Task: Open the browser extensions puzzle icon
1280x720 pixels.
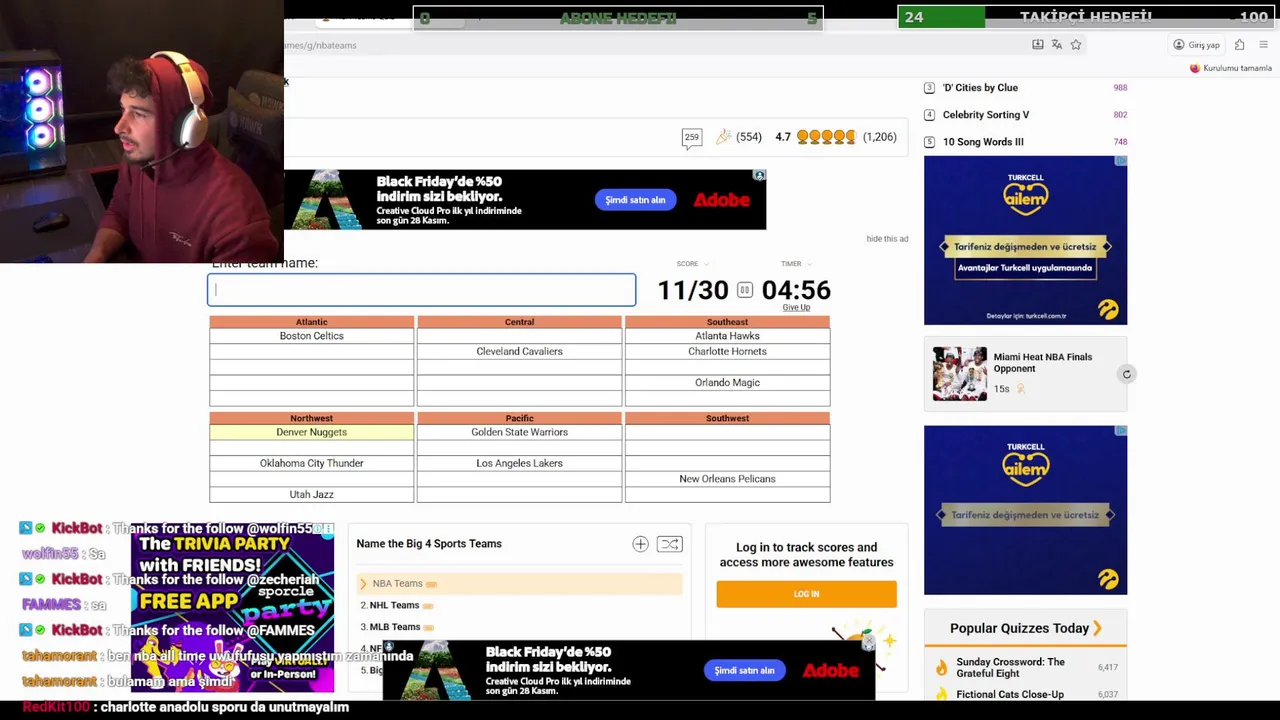Action: [x=1239, y=45]
